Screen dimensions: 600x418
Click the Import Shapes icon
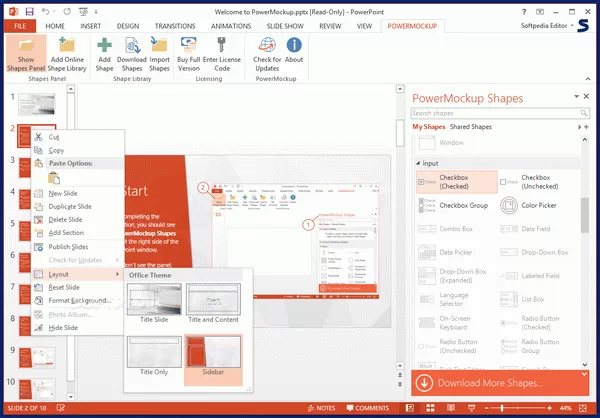[x=159, y=45]
